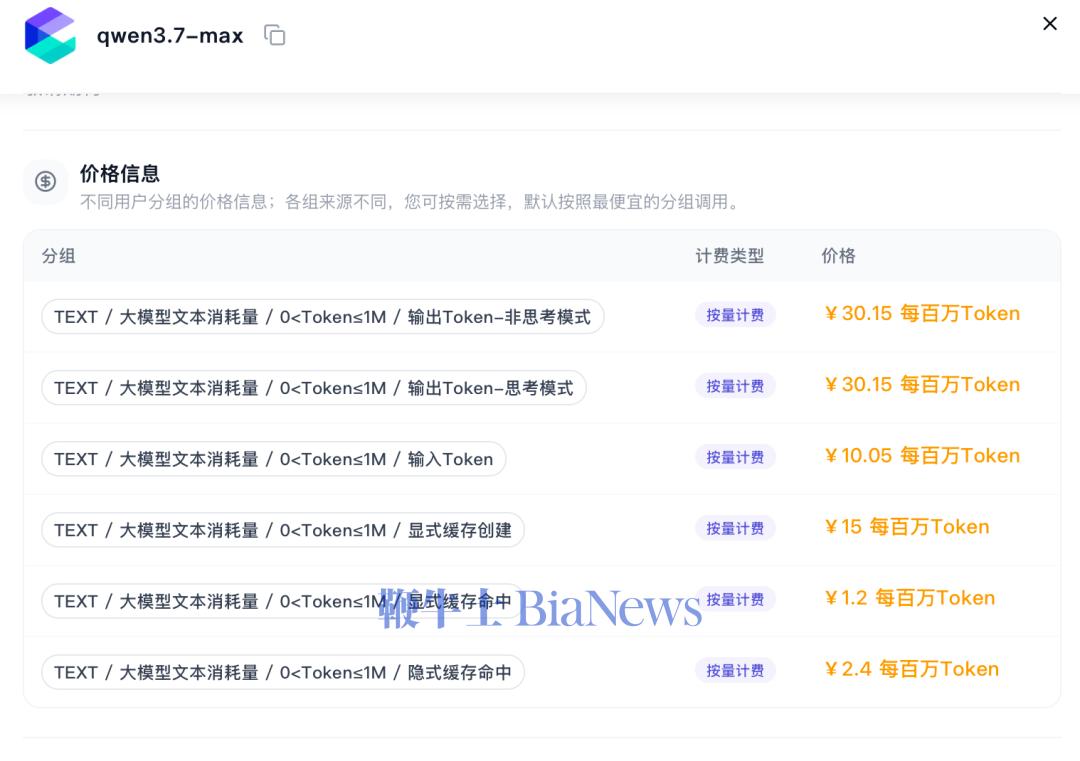Click the qwen3.7-max title text
This screenshot has height=761, width=1080.
tap(170, 35)
